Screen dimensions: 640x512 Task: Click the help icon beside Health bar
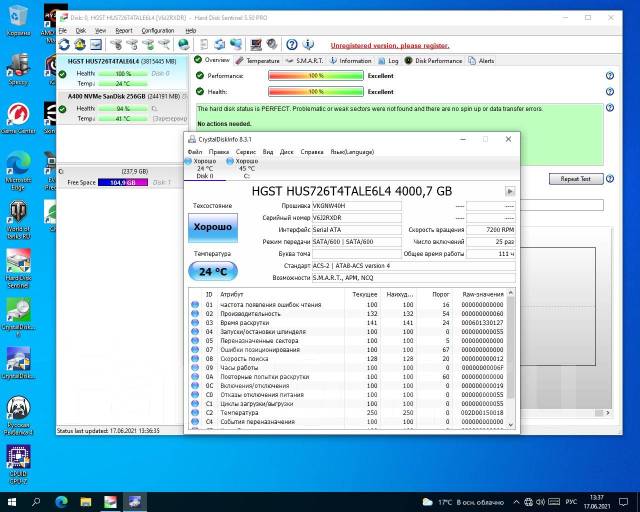point(609,91)
